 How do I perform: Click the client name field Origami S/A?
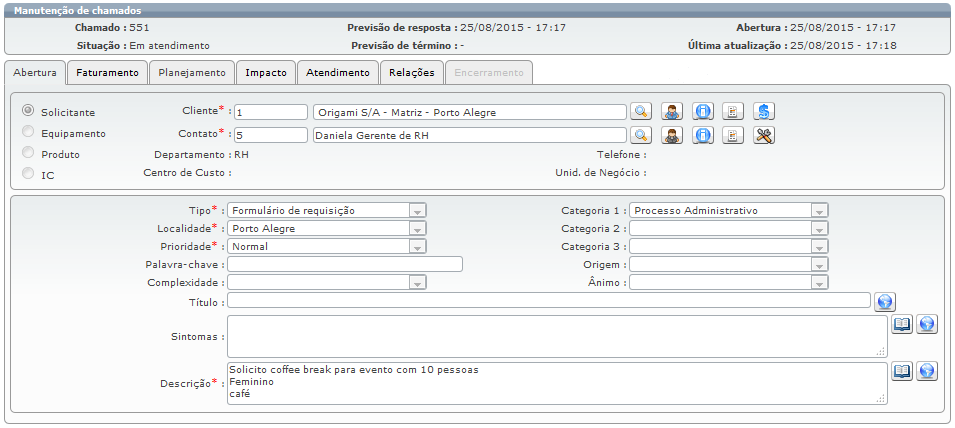pyautogui.click(x=470, y=112)
